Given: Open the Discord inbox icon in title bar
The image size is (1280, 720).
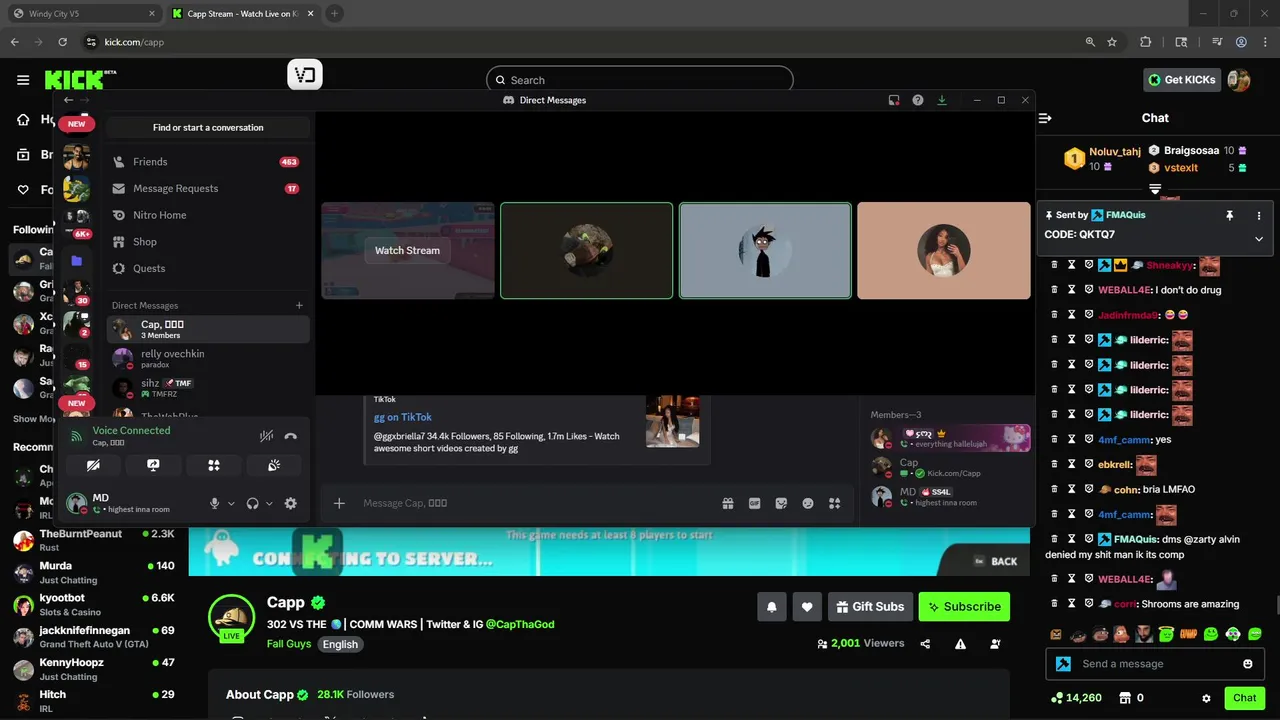Looking at the screenshot, I should coord(894,100).
